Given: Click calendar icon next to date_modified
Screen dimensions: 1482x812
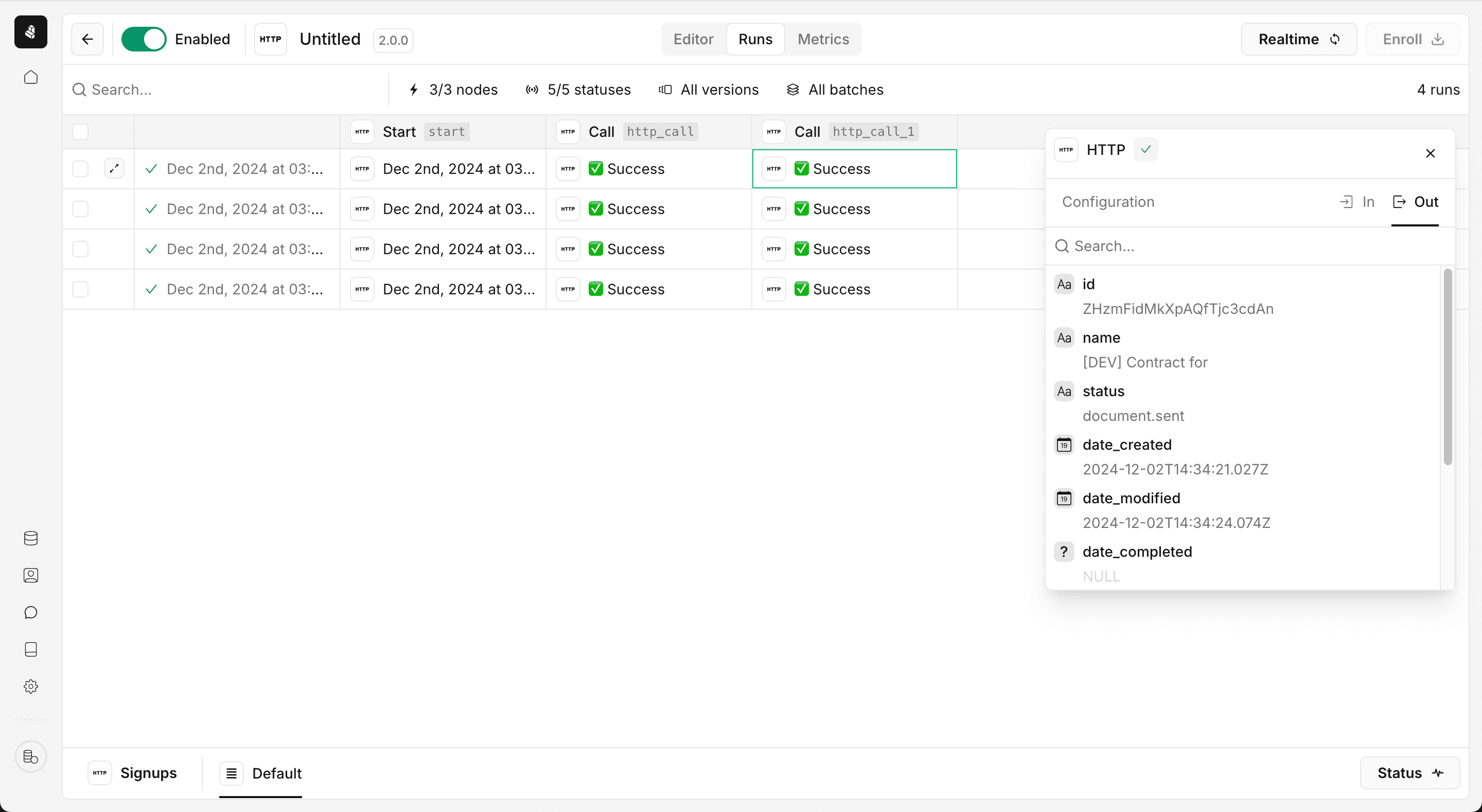Looking at the screenshot, I should 1064,498.
